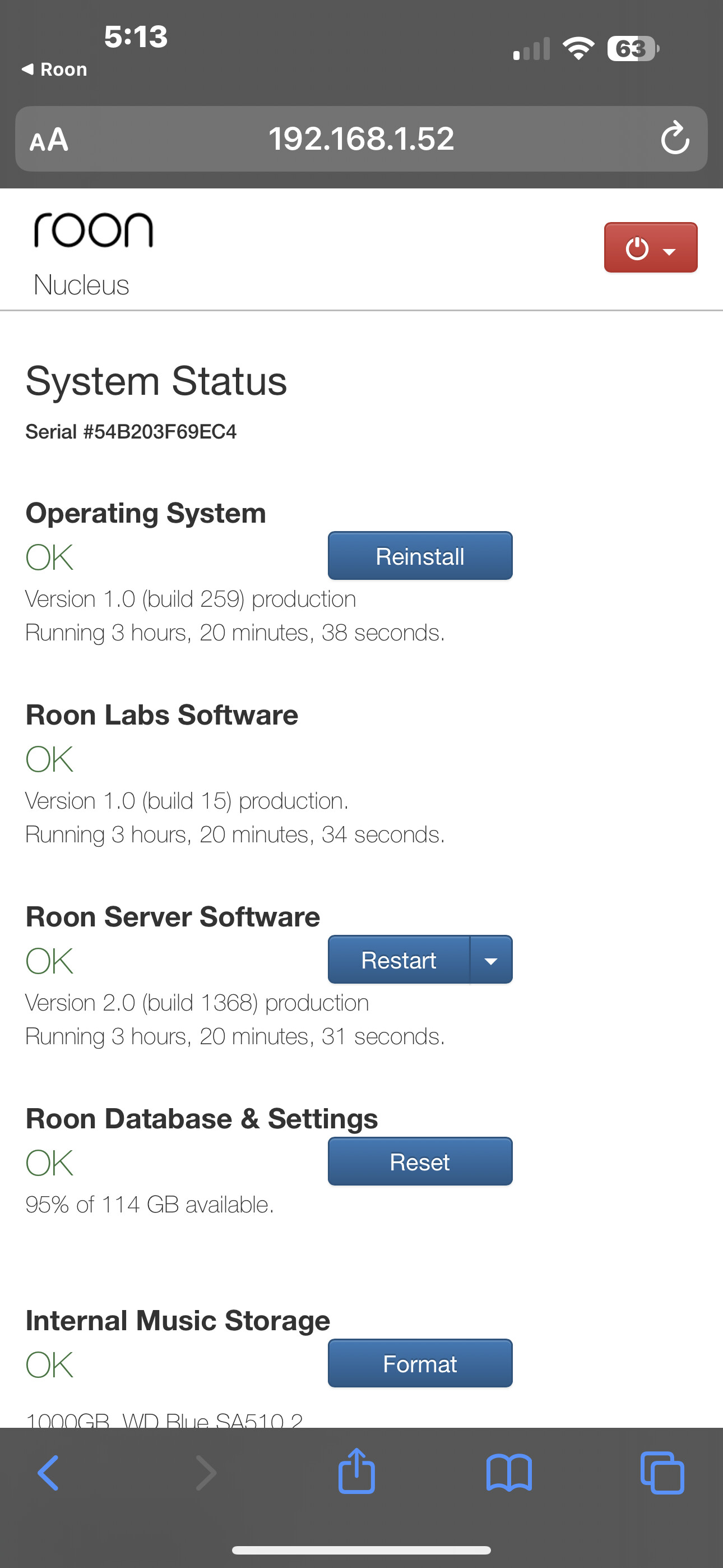This screenshot has width=723, height=1568.
Task: Tap the Safari reload page icon
Action: point(675,138)
